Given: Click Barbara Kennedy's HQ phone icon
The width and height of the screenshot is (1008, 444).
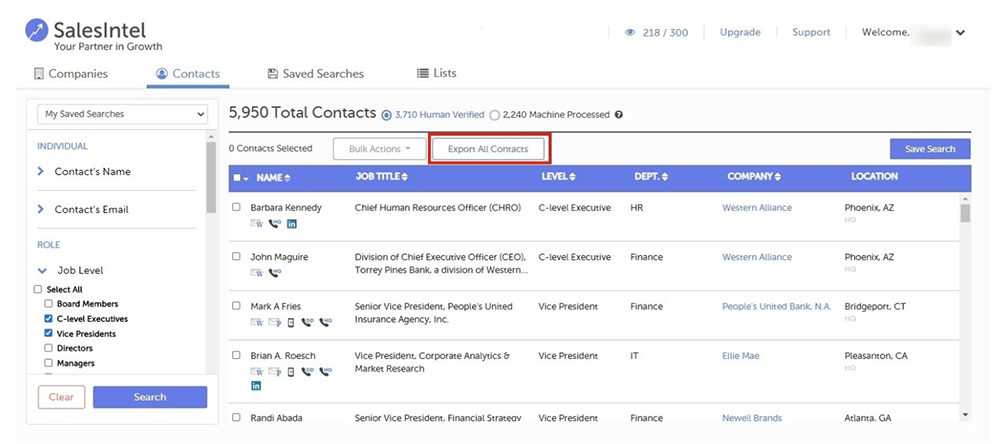Looking at the screenshot, I should tap(275, 224).
